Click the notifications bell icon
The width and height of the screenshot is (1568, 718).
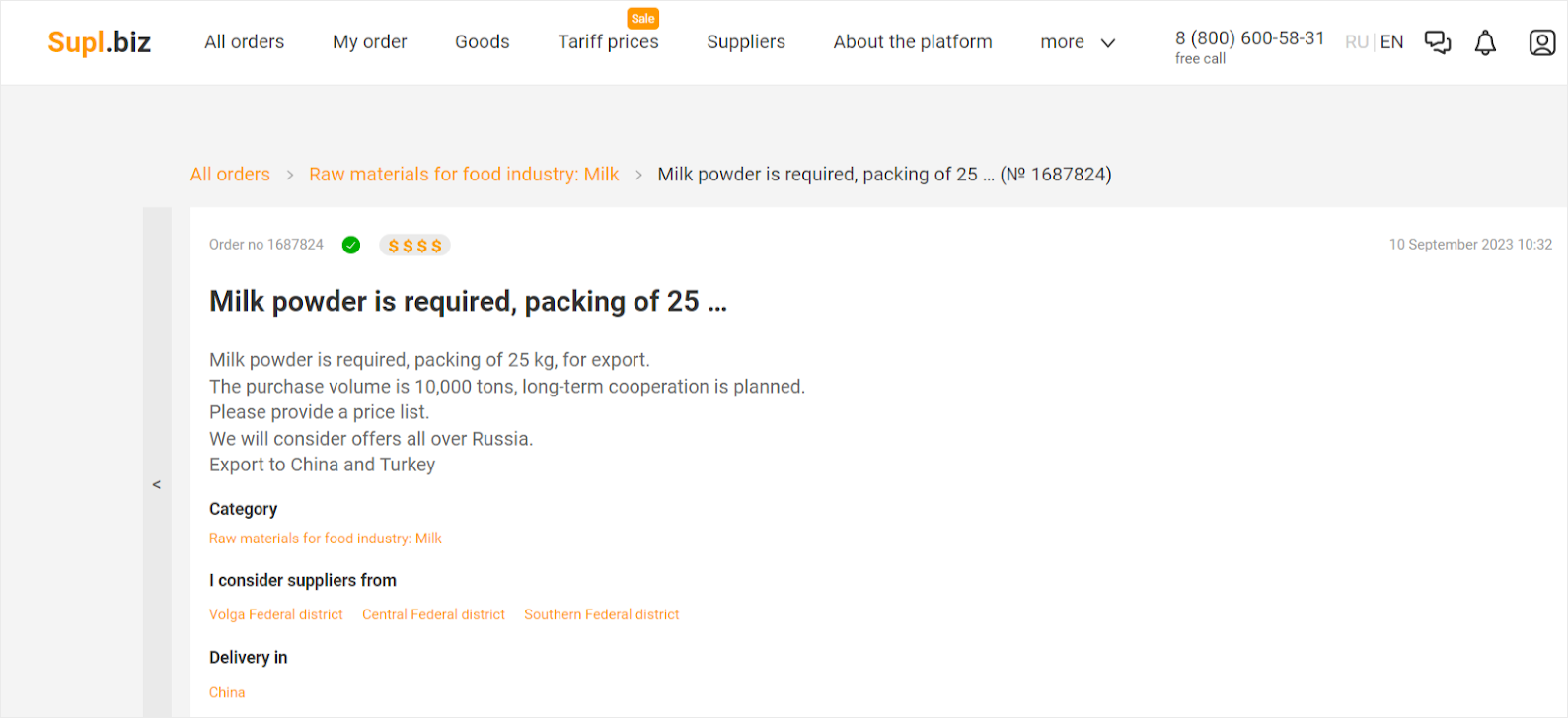(x=1485, y=42)
